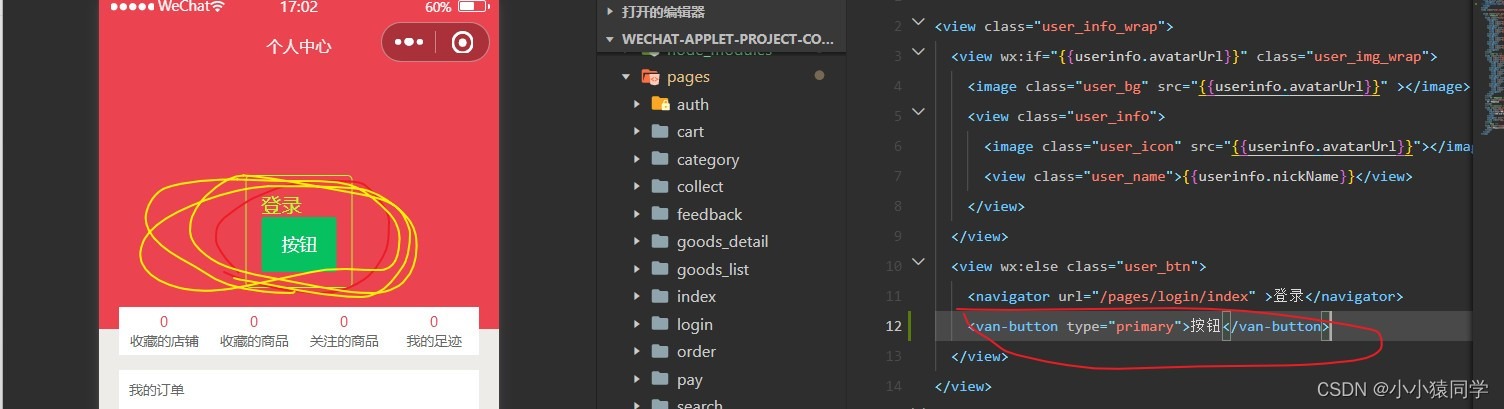
Task: Collapse the WECHAT-APPLET-PROJECT section
Action: [x=610, y=39]
